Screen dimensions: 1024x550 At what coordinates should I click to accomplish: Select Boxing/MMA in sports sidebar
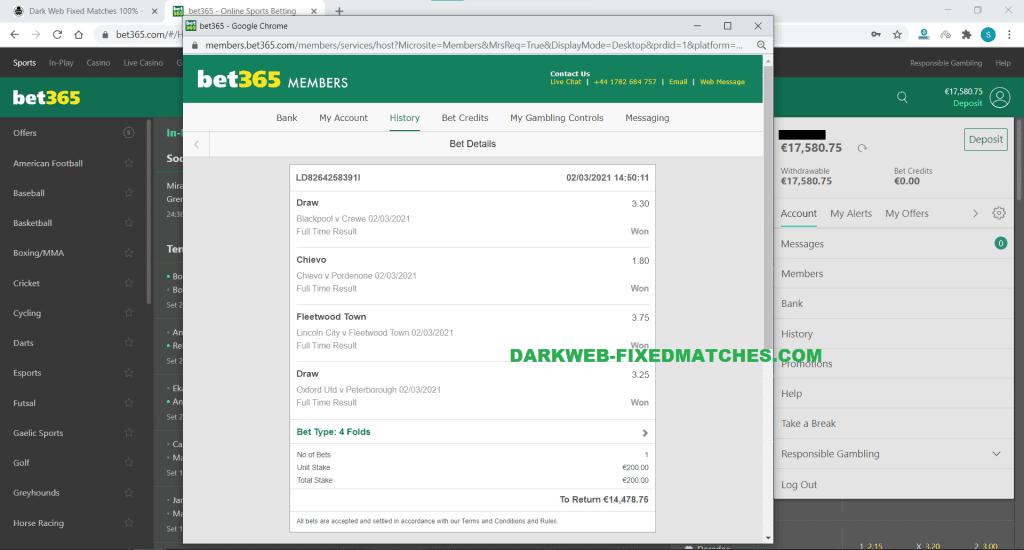pyautogui.click(x=39, y=253)
